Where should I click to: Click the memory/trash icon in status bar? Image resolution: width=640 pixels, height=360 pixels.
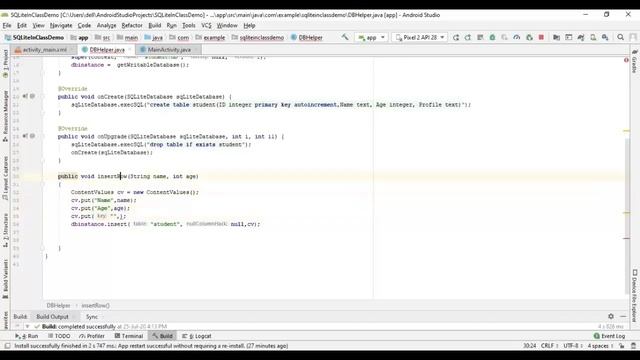(633, 346)
